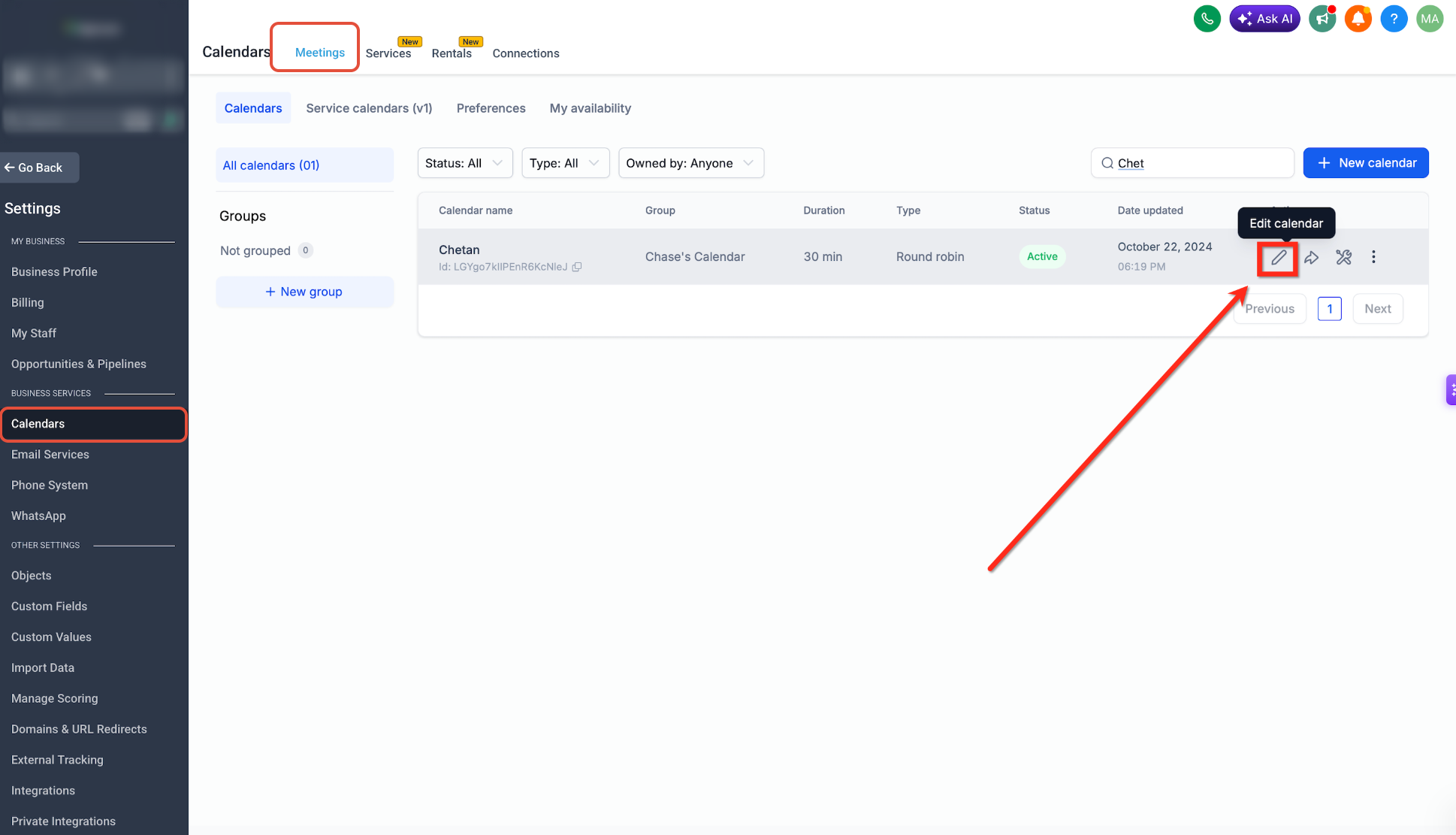Click the blue help question mark icon
Viewport: 1456px width, 835px height.
pos(1394,19)
